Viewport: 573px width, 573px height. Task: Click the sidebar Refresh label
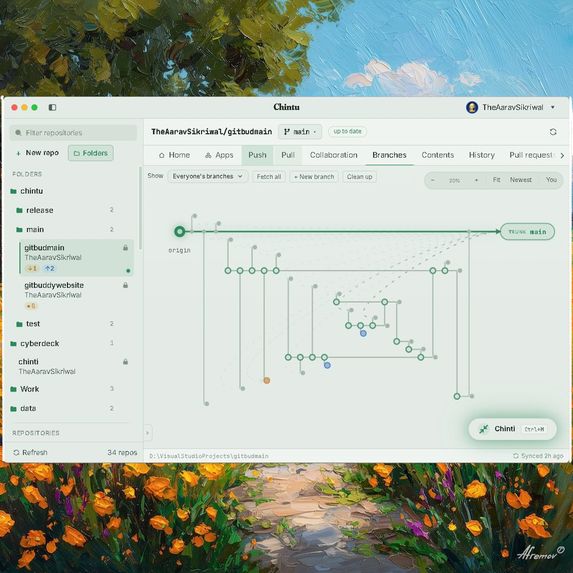pyautogui.click(x=35, y=452)
